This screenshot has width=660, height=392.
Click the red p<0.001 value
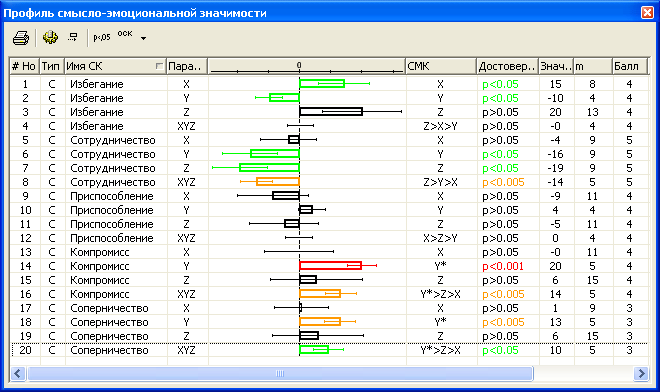tap(503, 266)
